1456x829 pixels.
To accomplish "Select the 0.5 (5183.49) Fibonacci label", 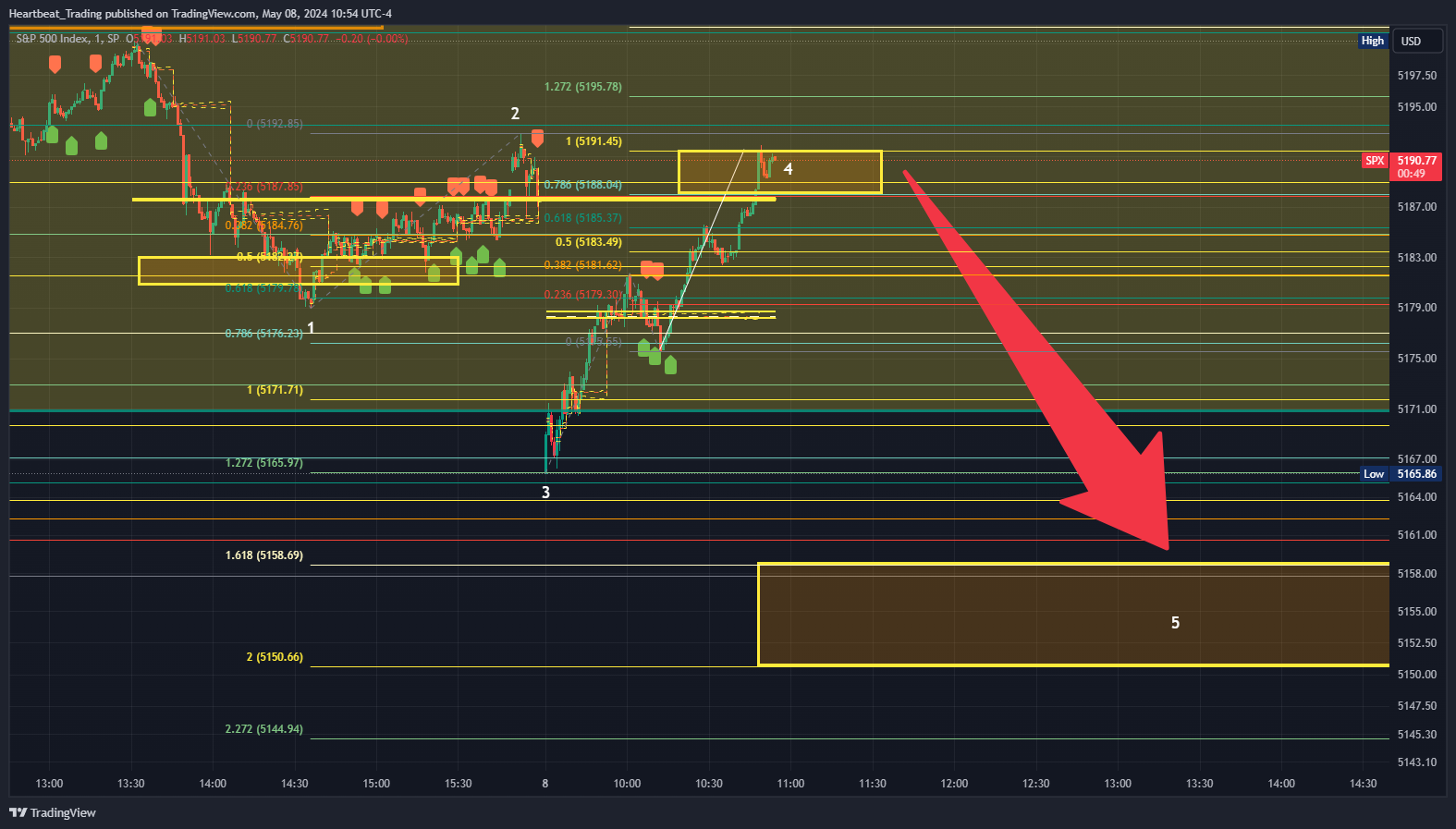I will click(589, 242).
